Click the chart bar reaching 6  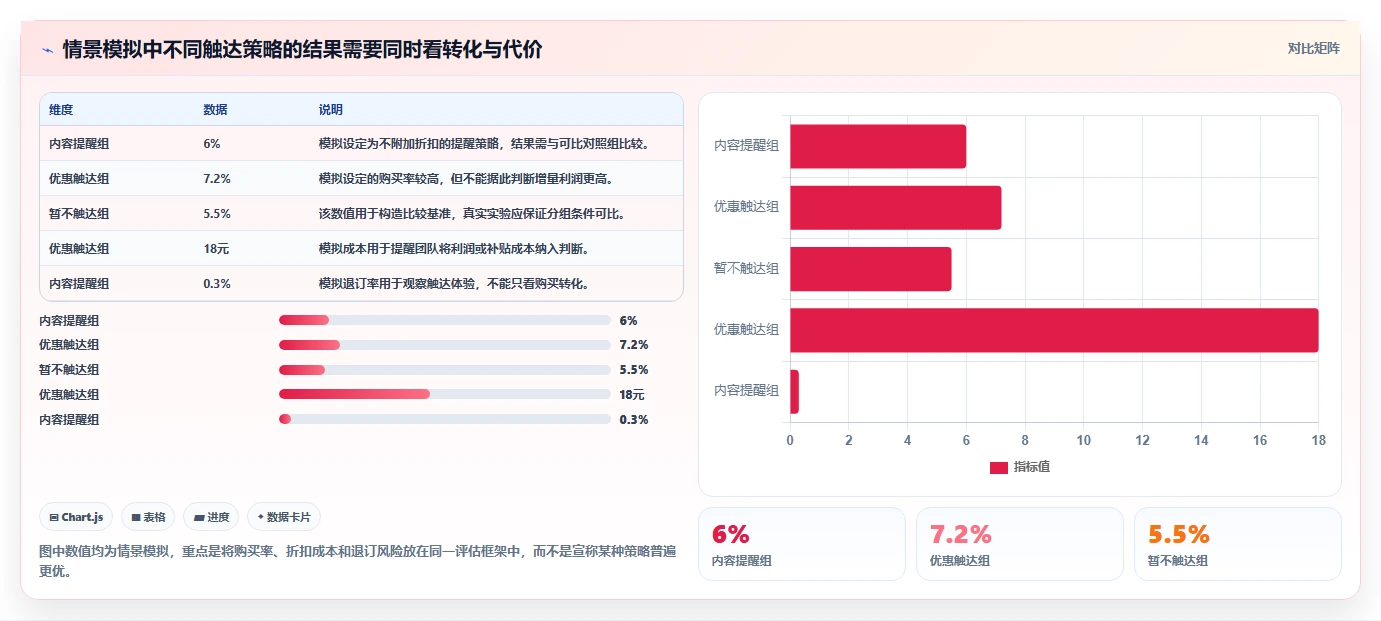[x=878, y=146]
